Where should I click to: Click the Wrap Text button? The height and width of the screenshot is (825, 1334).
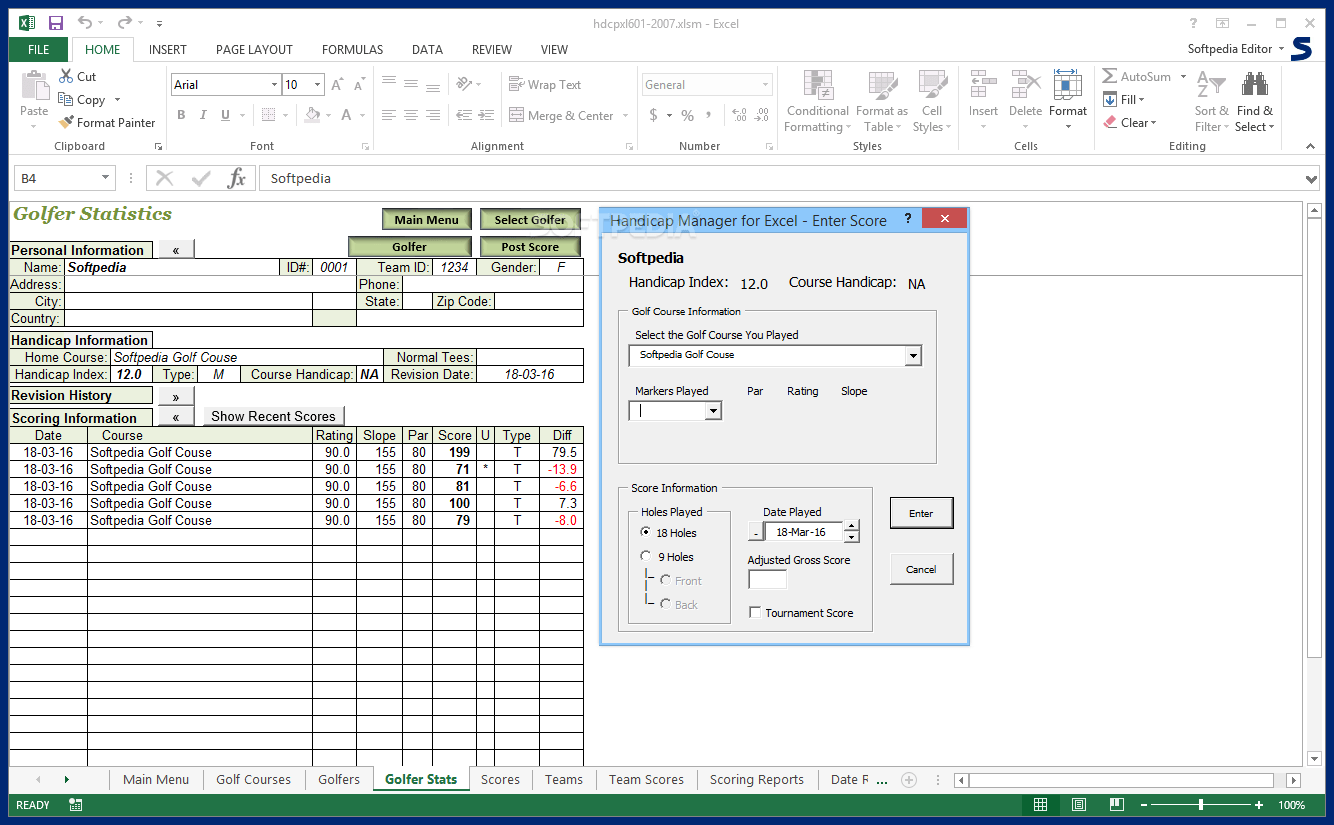(545, 85)
